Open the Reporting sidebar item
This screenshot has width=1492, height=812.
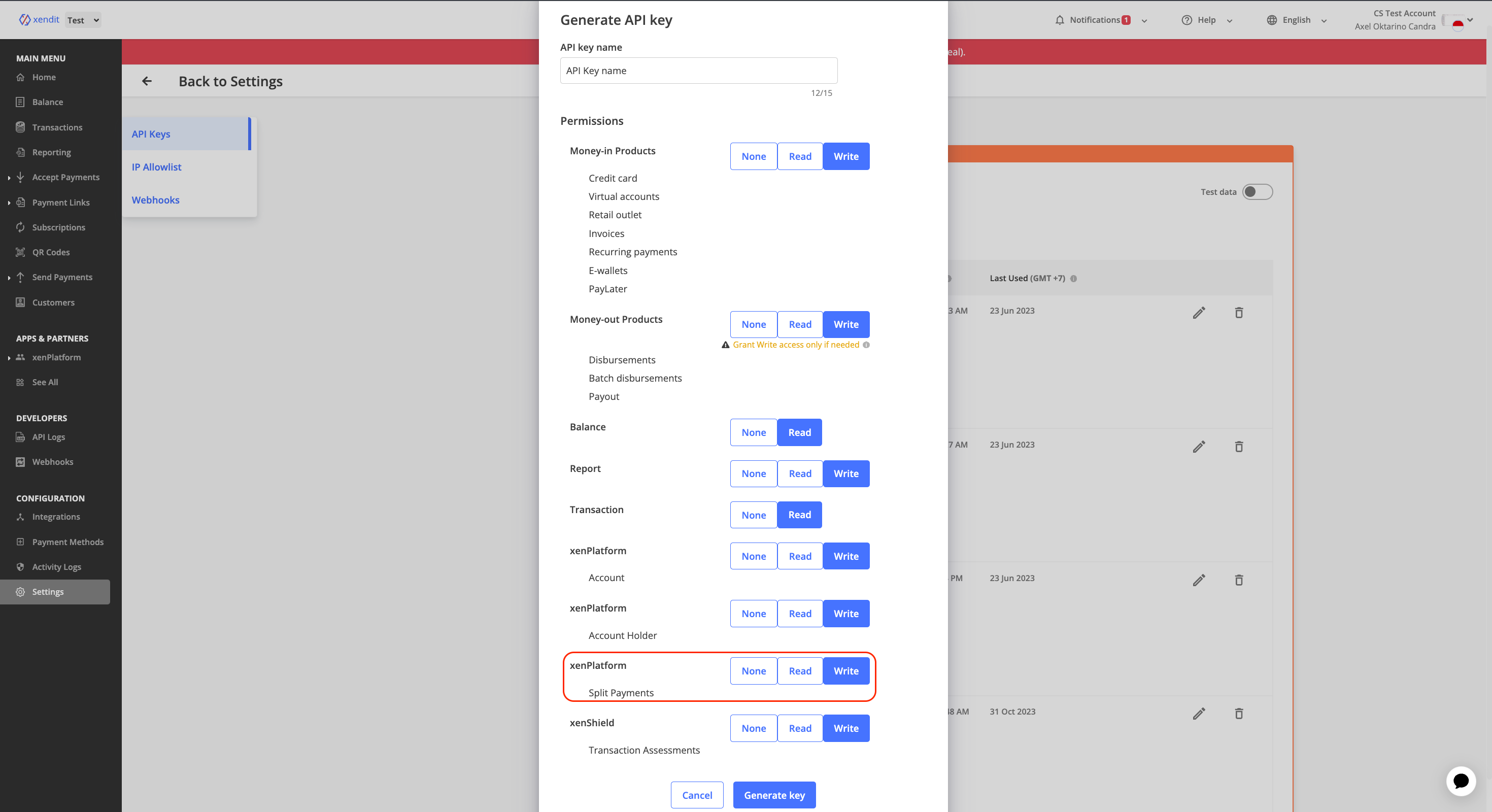click(x=51, y=152)
